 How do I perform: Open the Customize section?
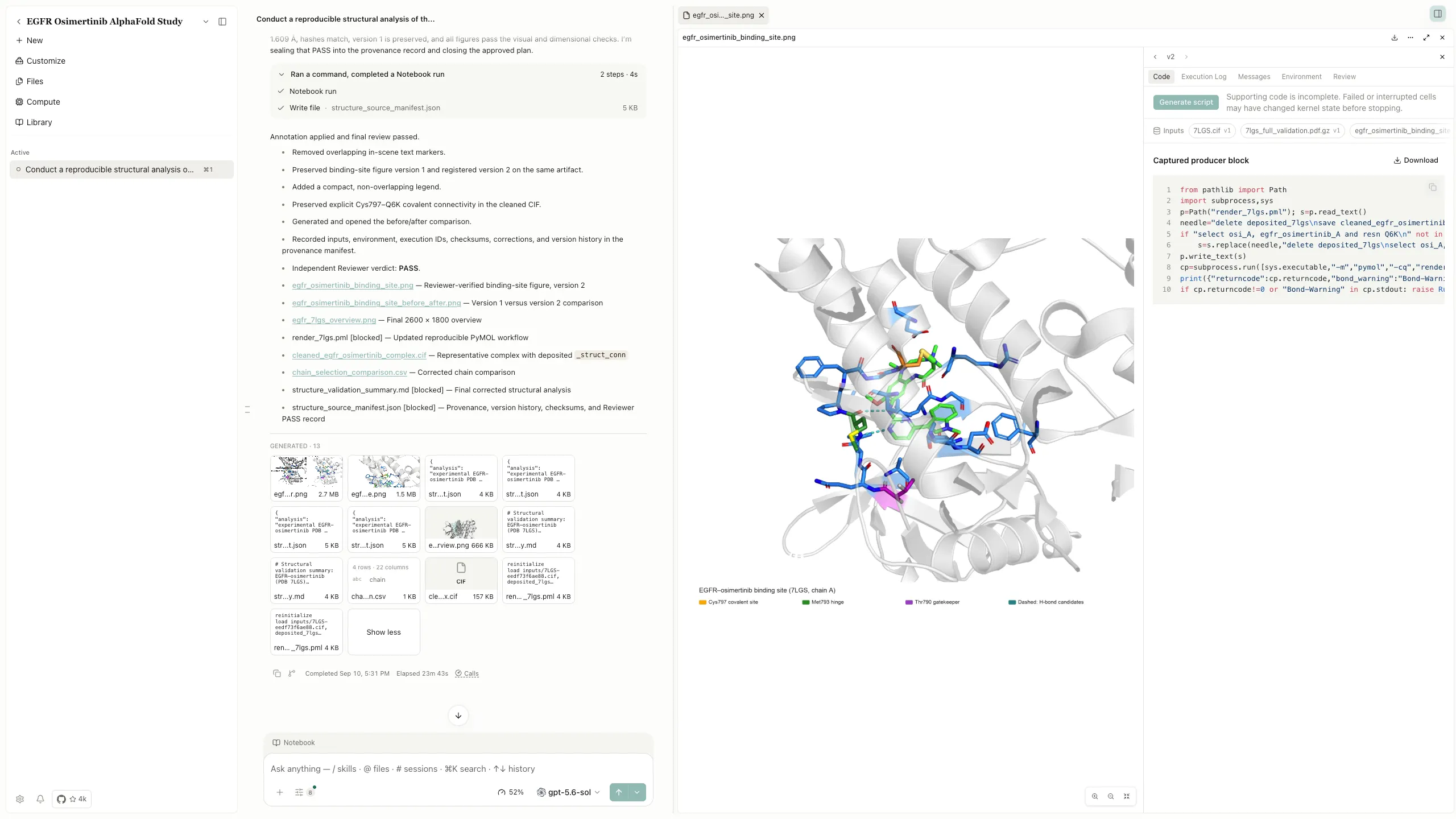(x=40, y=61)
